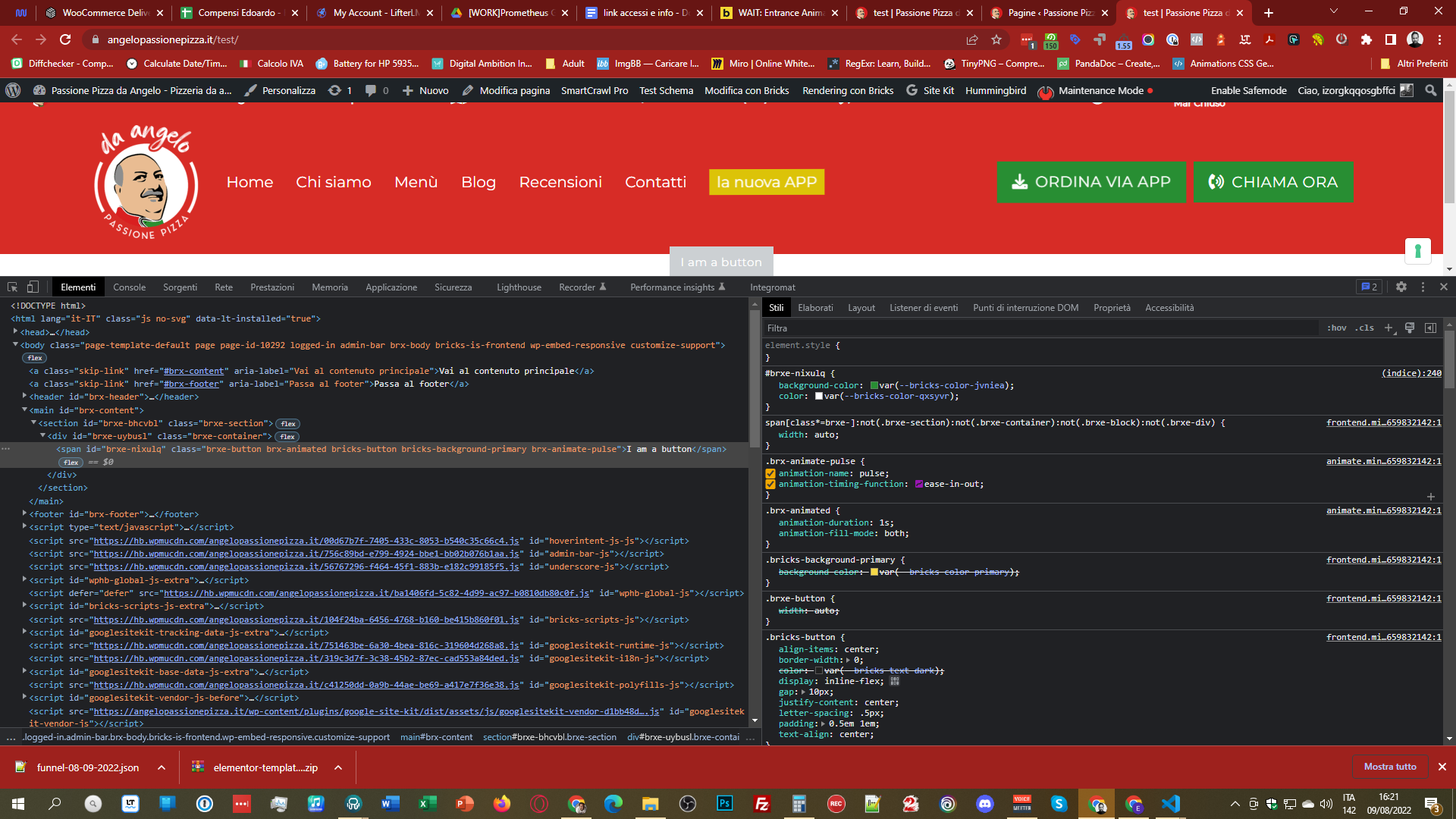Open the WordPress search magnifier in the admin bar
The height and width of the screenshot is (819, 1456).
pyautogui.click(x=1430, y=90)
